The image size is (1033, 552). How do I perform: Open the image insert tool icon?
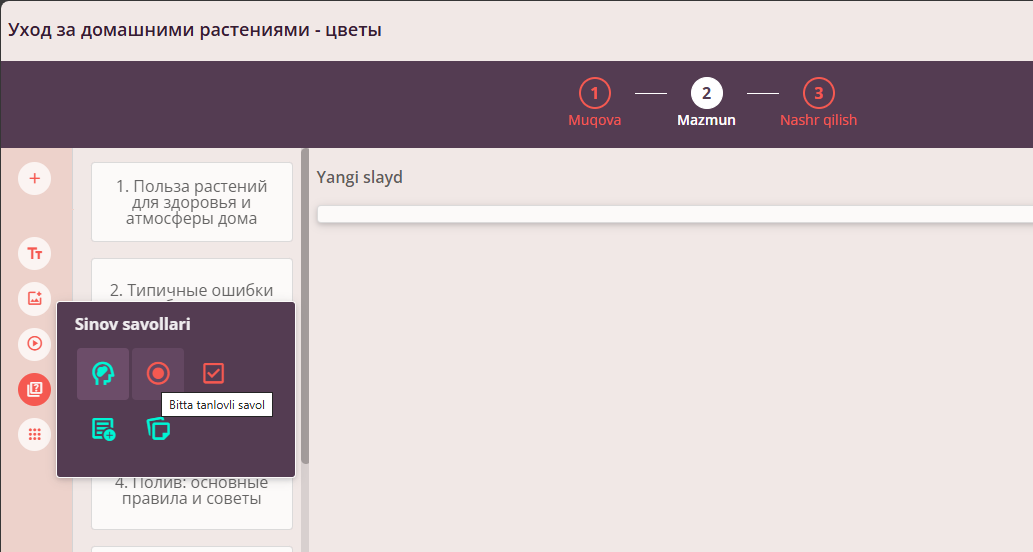pyautogui.click(x=34, y=298)
